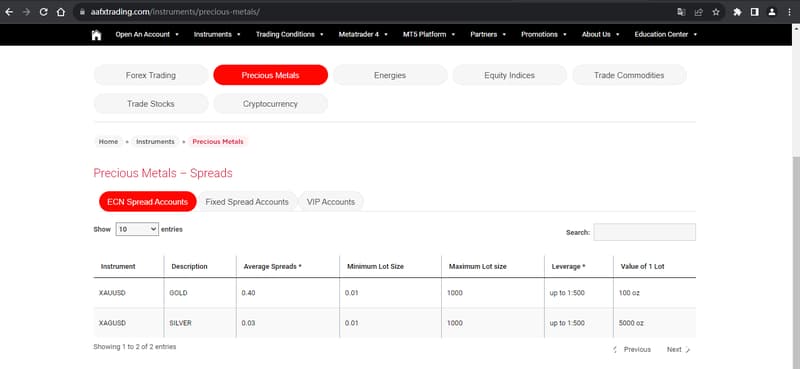
Task: Click the 100 oz lot value
Action: click(629, 293)
